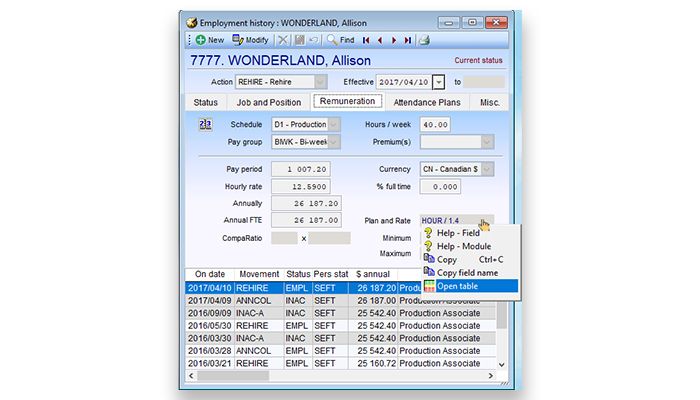Image resolution: width=700 pixels, height=400 pixels.
Task: Choose Open table from context menu
Action: coord(471,286)
